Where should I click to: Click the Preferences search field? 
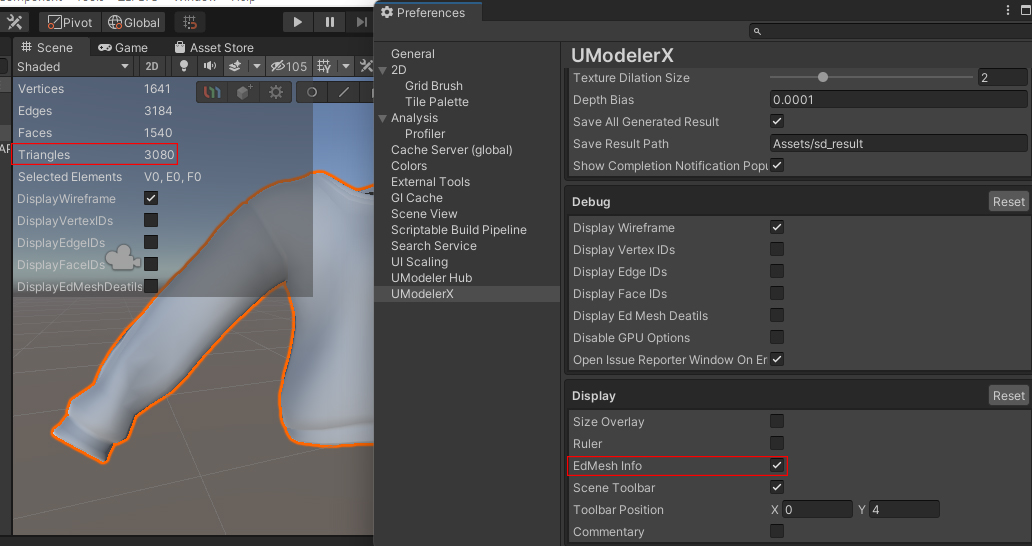pos(889,31)
